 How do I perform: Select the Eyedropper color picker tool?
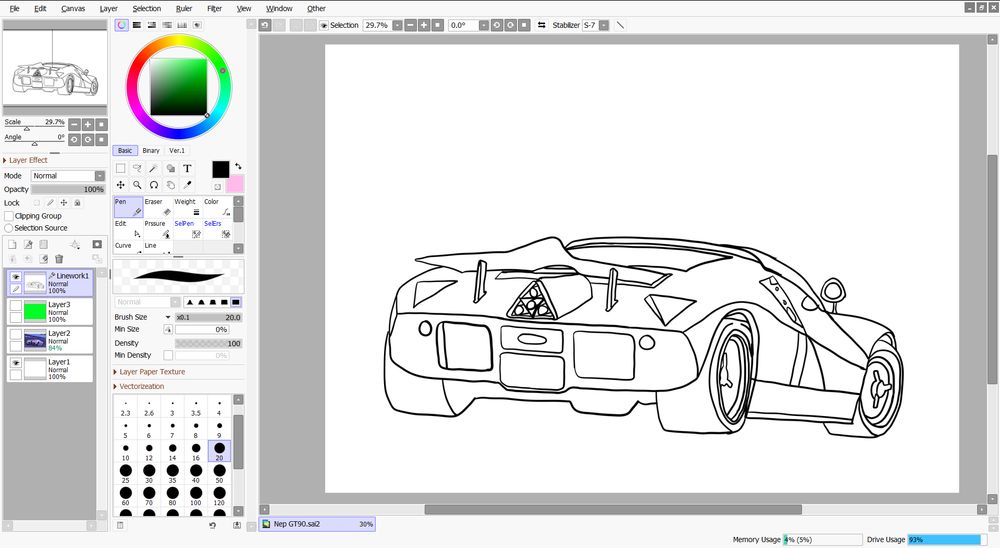[x=187, y=185]
